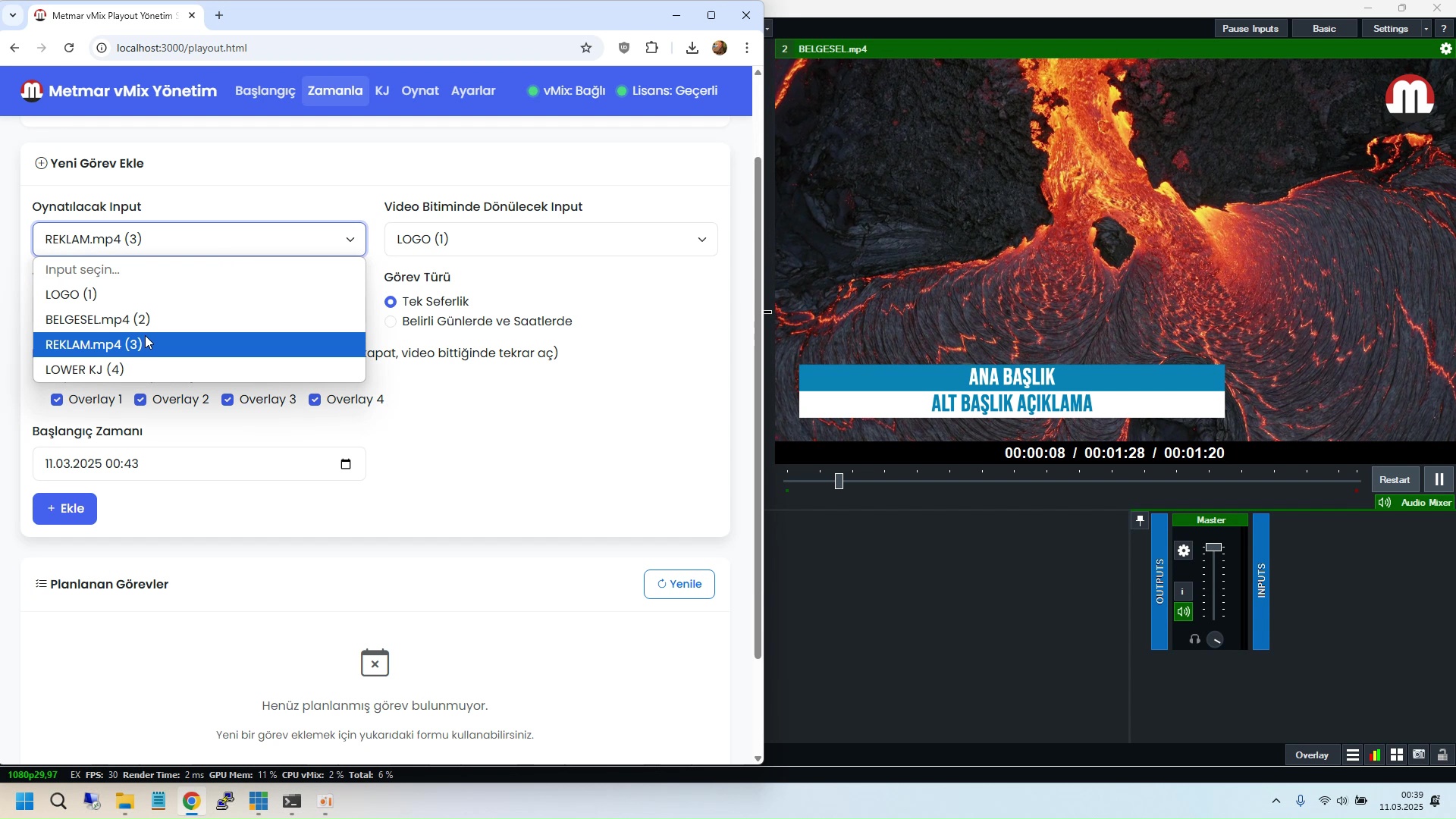This screenshot has width=1456, height=819.
Task: Open the Ayarlar nav tab
Action: coord(473,91)
